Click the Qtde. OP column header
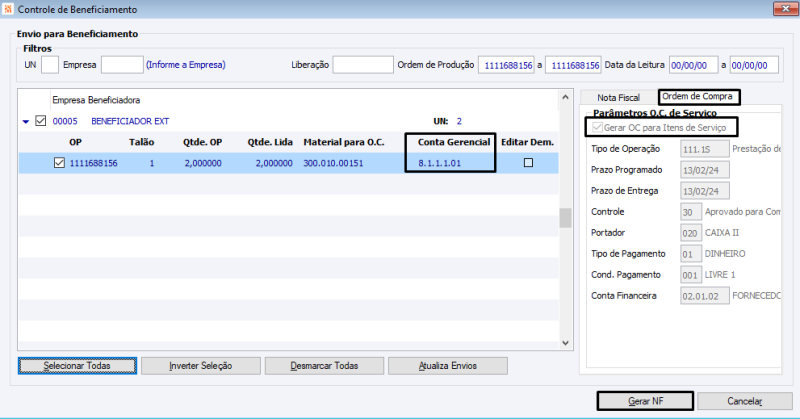 click(x=203, y=142)
